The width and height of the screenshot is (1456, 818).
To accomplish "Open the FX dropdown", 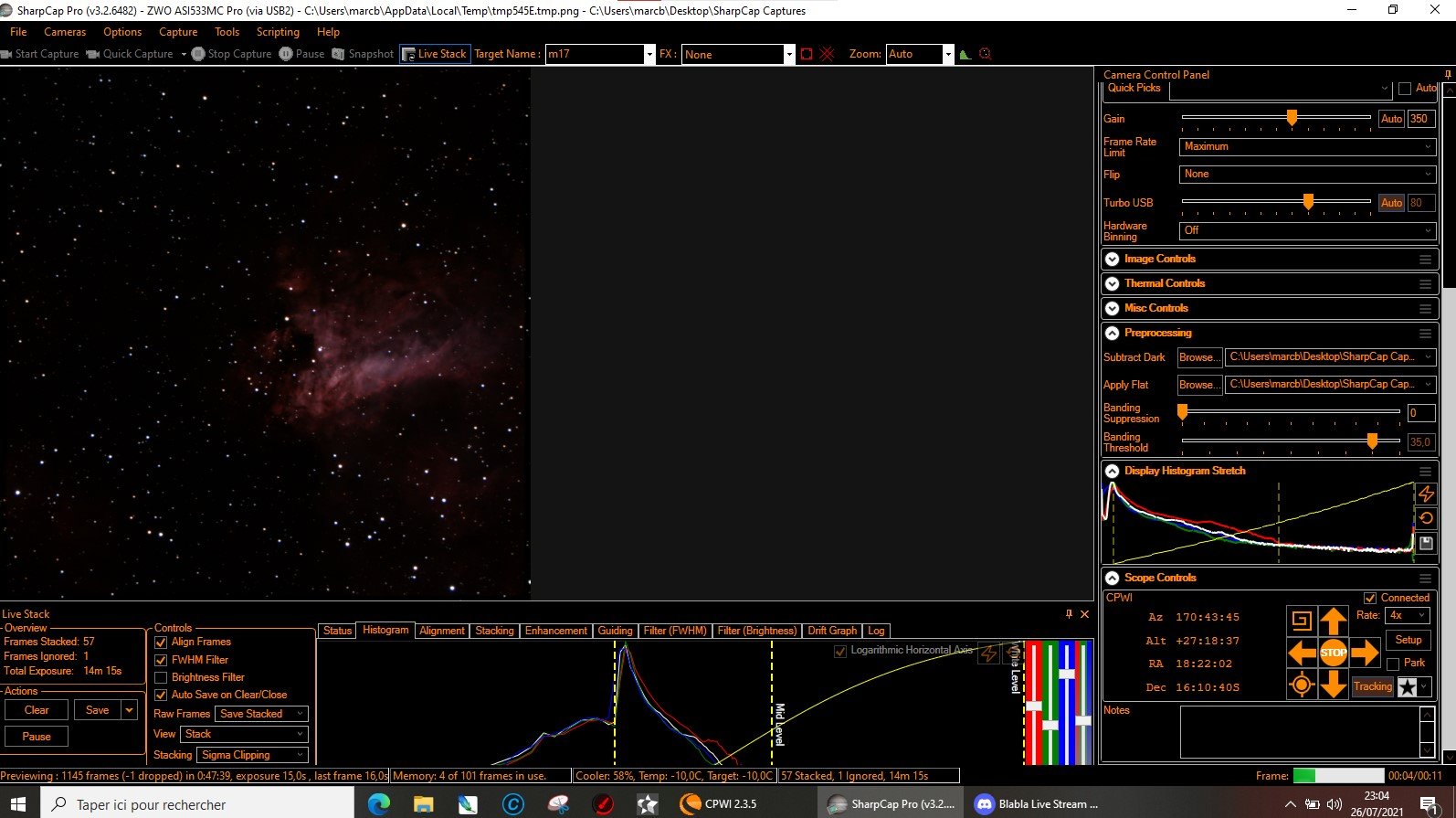I will (789, 54).
